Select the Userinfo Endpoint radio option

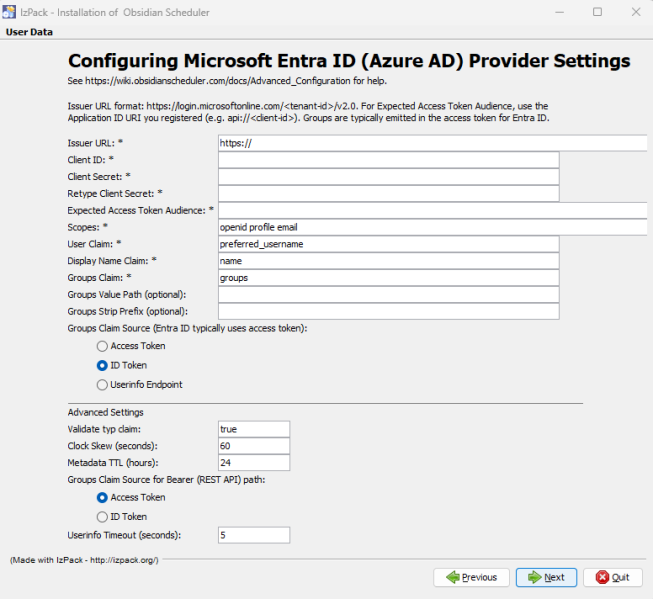(140, 384)
